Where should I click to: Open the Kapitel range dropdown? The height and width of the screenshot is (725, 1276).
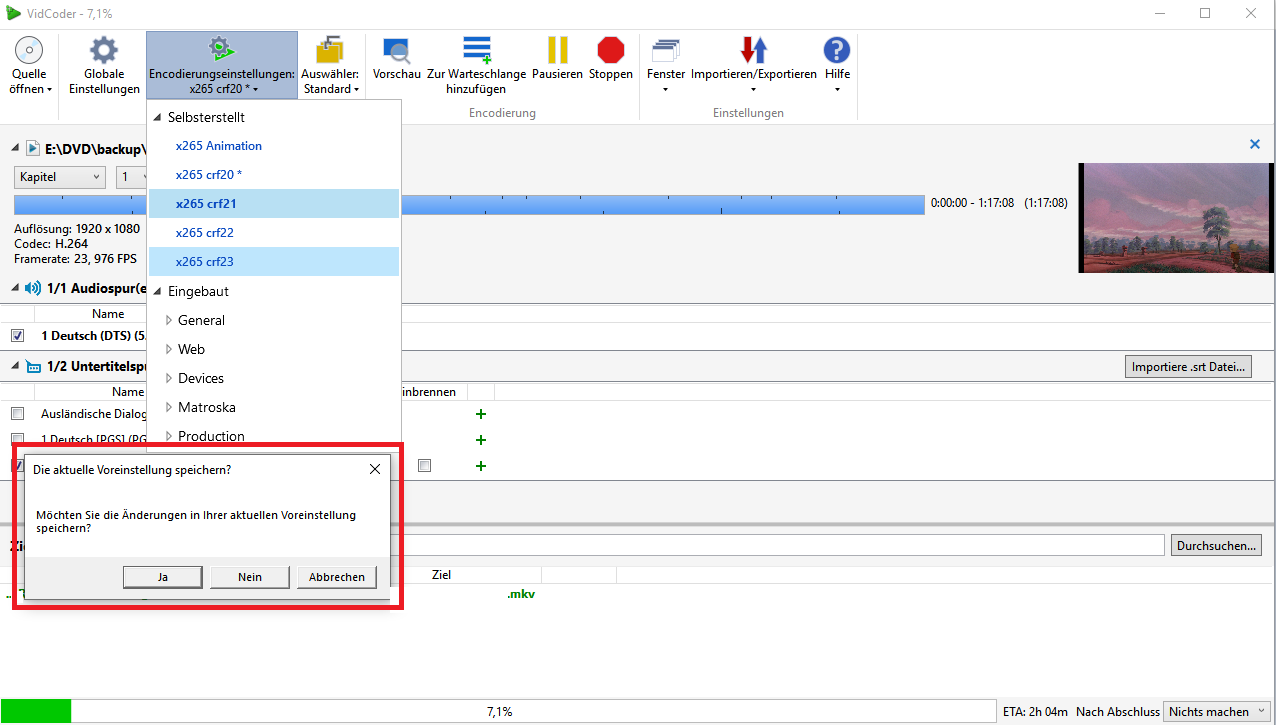[59, 176]
